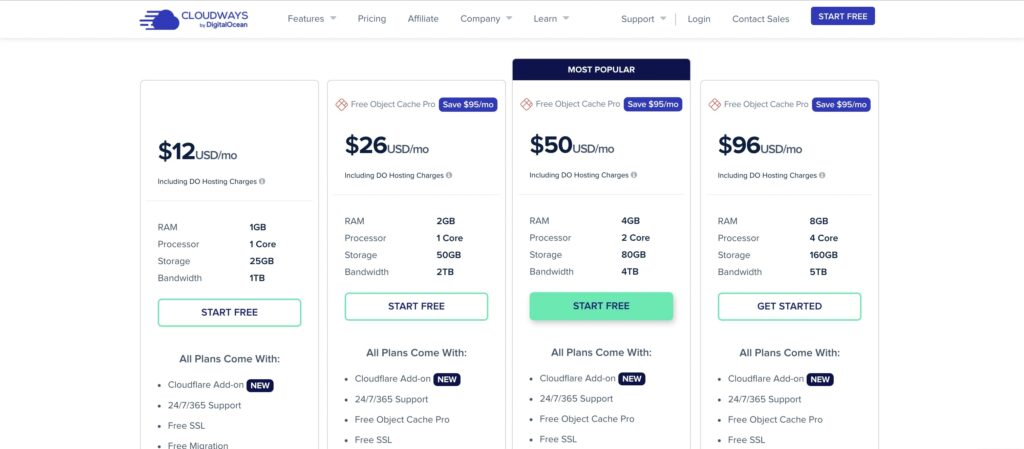The image size is (1024, 449).
Task: Click START FREE button in header
Action: click(x=842, y=16)
